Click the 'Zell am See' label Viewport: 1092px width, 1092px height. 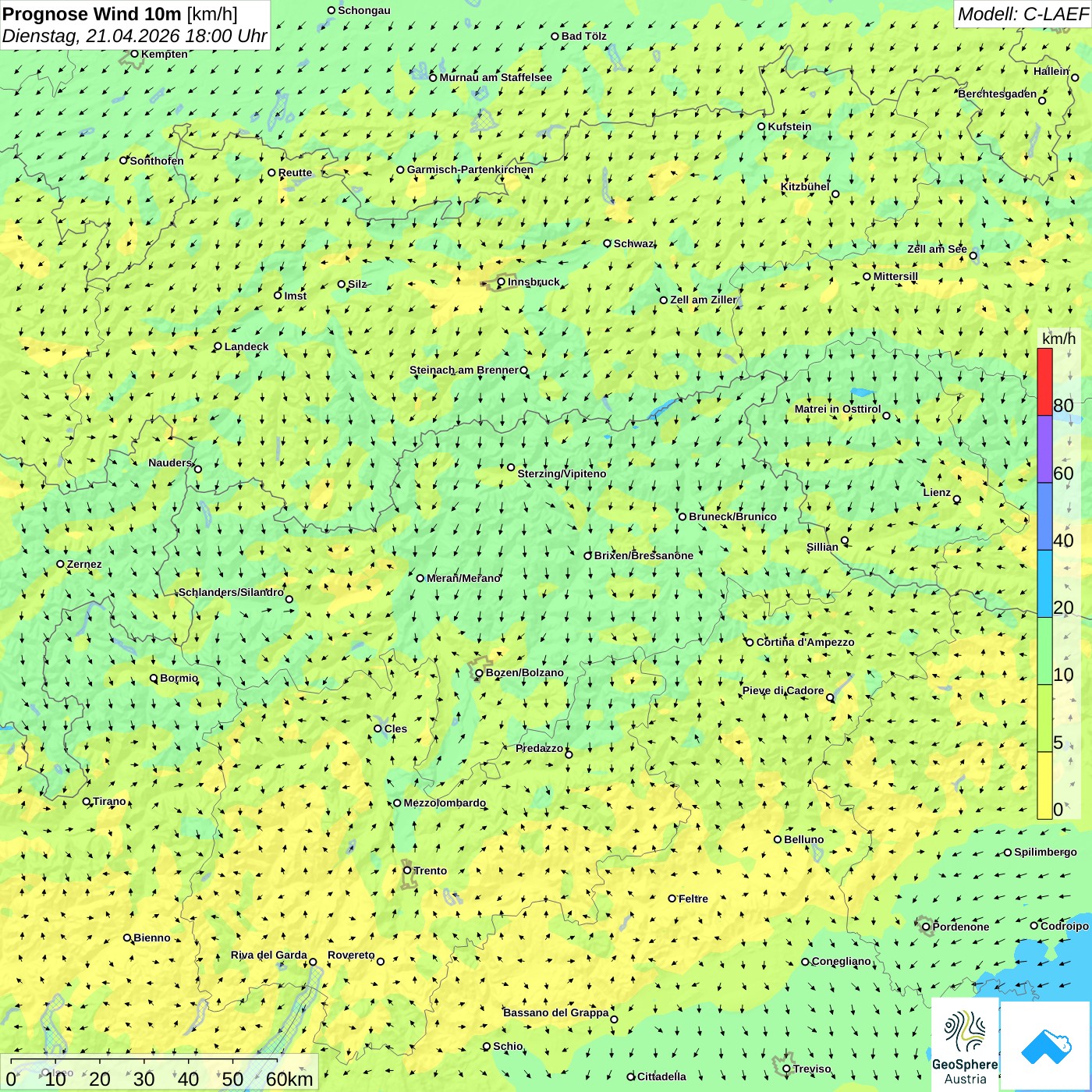[x=937, y=249]
